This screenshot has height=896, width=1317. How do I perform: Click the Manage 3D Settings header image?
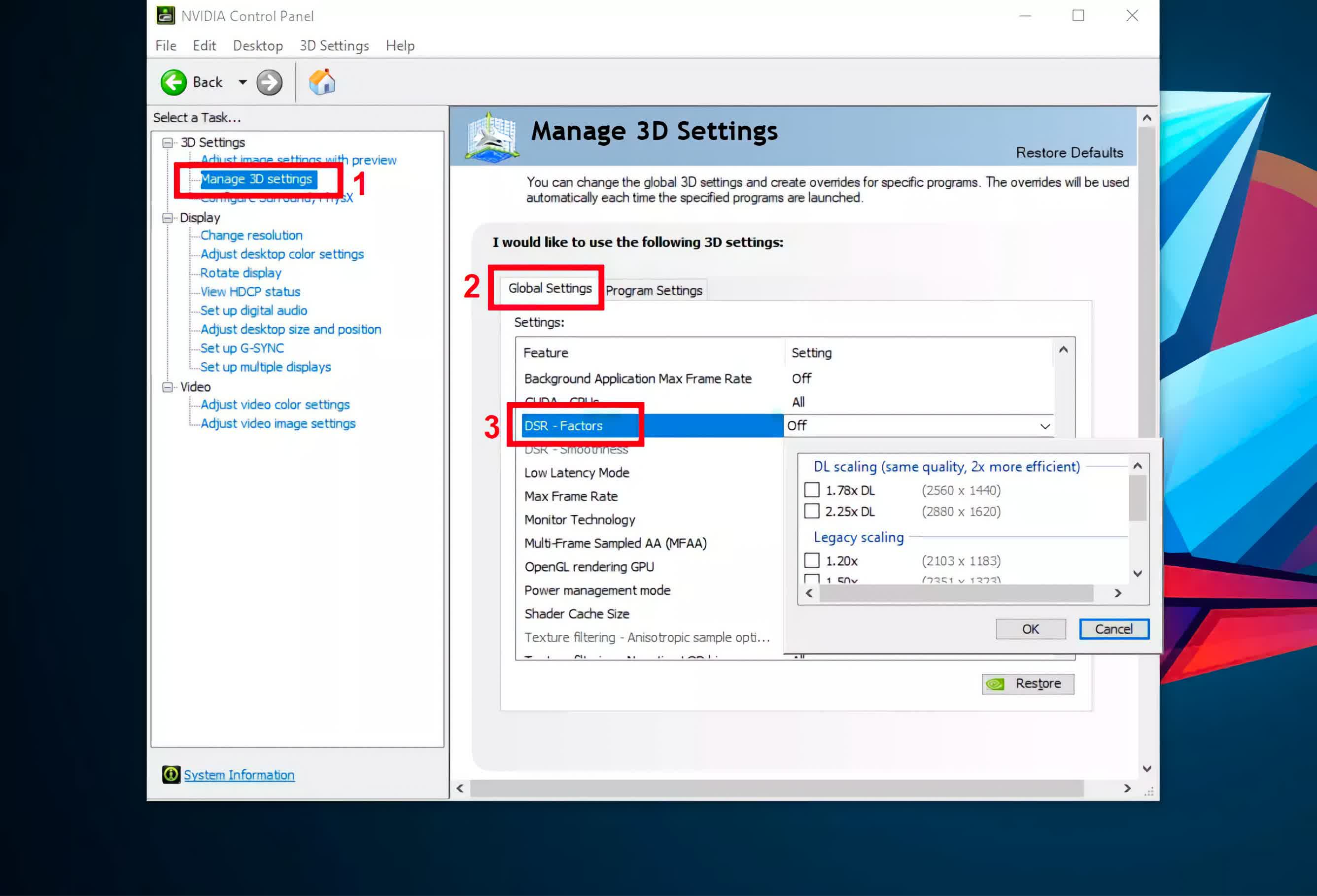(491, 137)
